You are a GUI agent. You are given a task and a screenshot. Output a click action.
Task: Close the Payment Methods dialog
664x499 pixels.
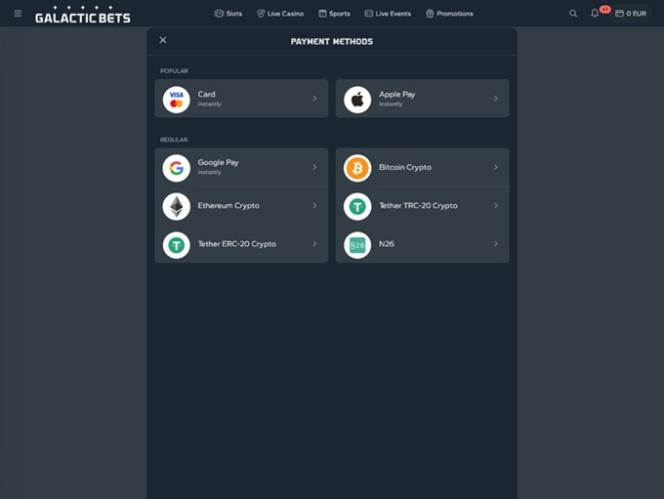coord(163,40)
